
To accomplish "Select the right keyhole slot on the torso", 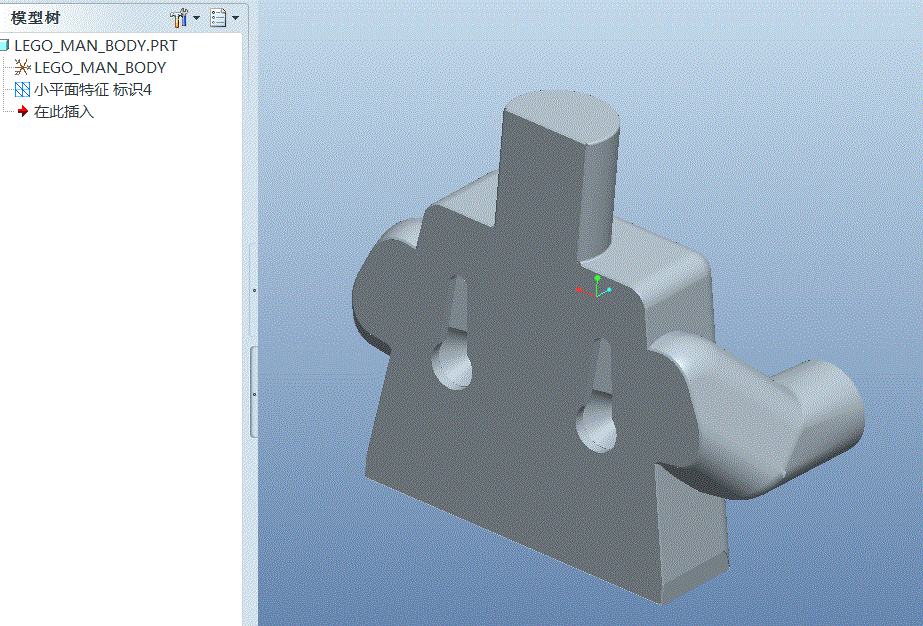I will coord(597,398).
